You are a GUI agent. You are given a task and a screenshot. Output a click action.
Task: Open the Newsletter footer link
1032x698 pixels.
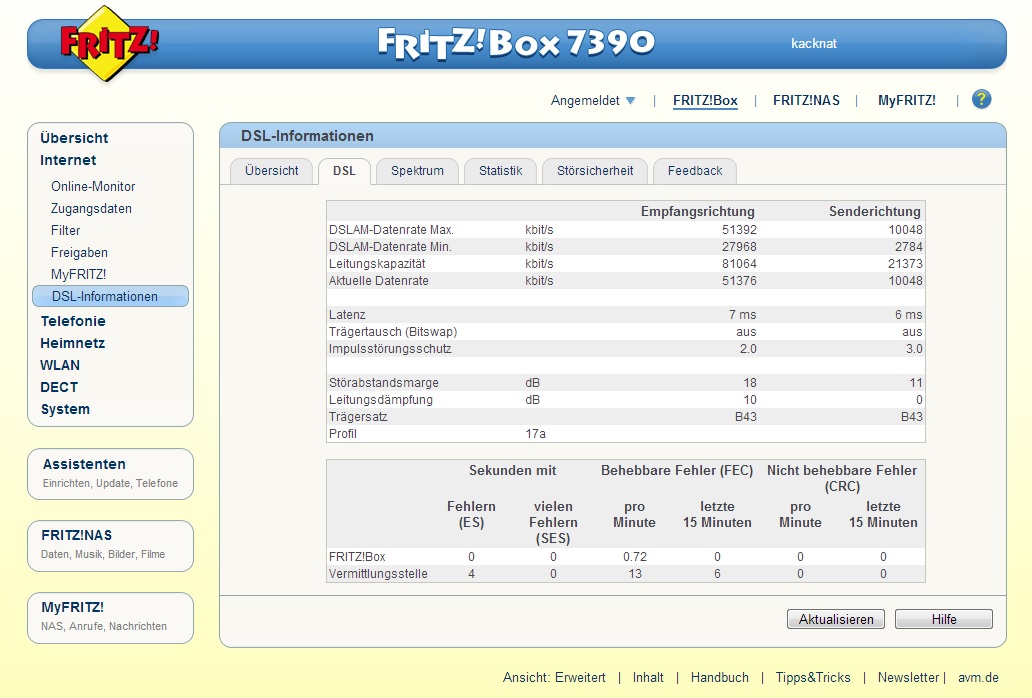click(908, 678)
